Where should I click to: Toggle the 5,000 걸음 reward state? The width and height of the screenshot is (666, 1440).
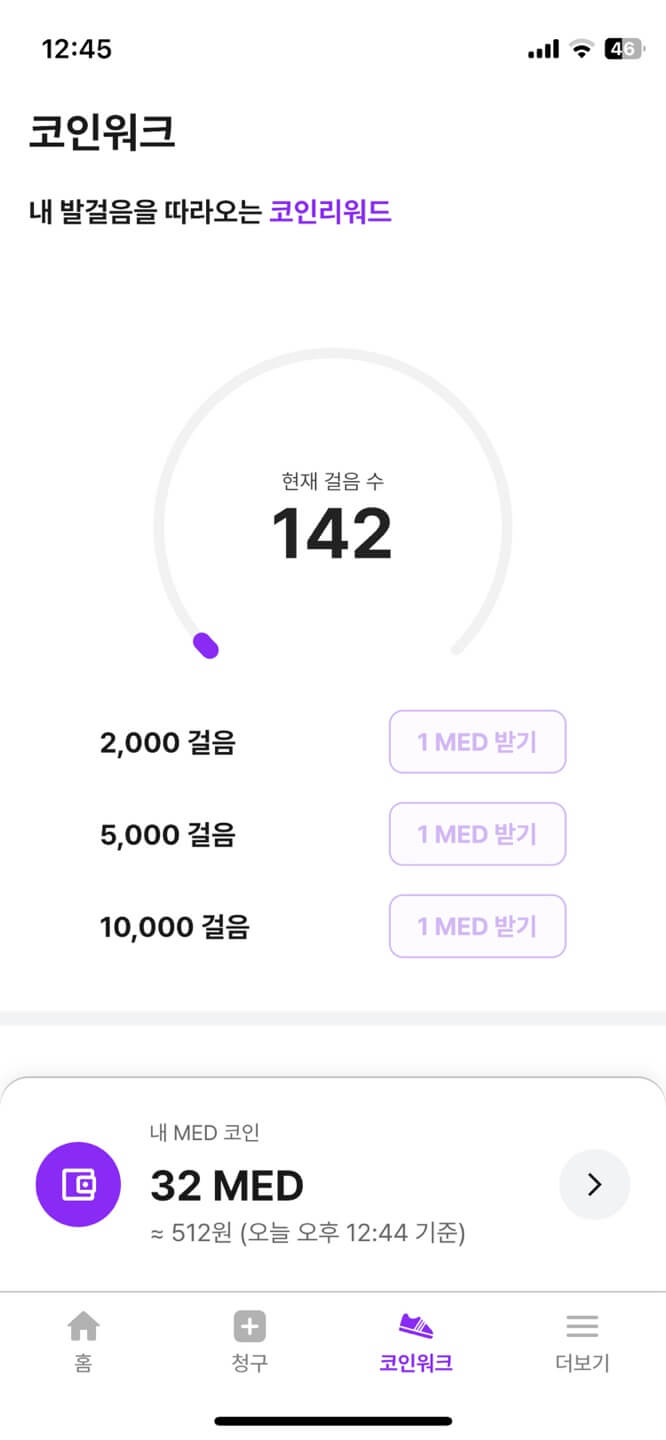(x=477, y=834)
